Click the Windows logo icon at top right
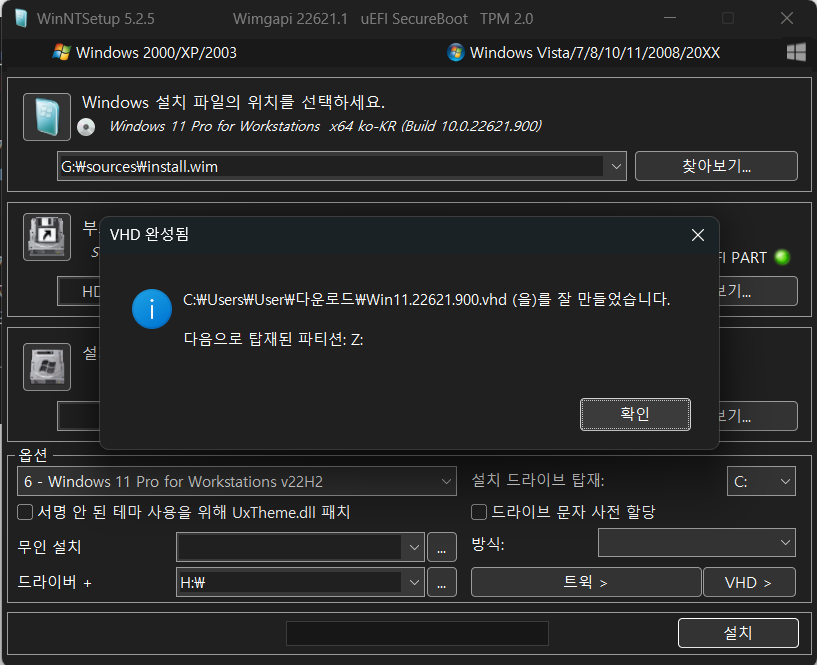Viewport: 817px width, 665px height. [x=796, y=52]
